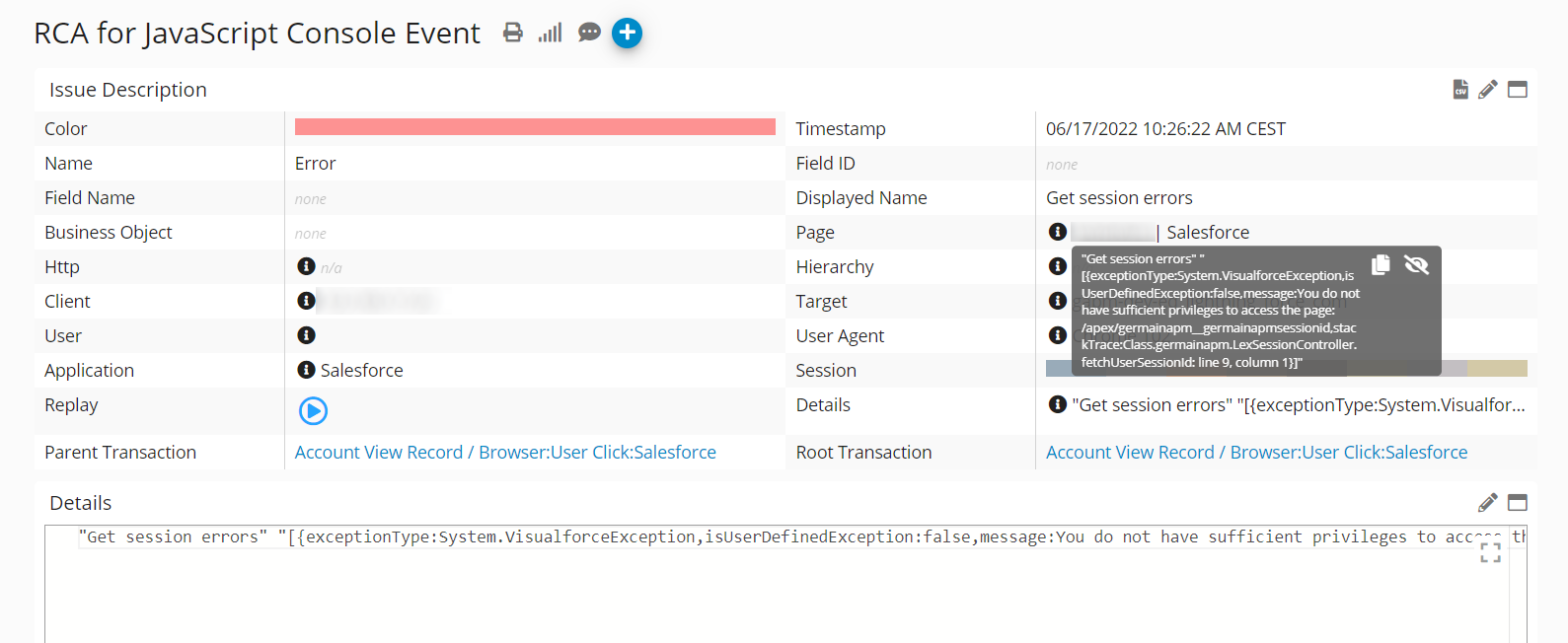This screenshot has width=1568, height=643.
Task: Edit the Issue Description panel via pencil
Action: (x=1488, y=90)
